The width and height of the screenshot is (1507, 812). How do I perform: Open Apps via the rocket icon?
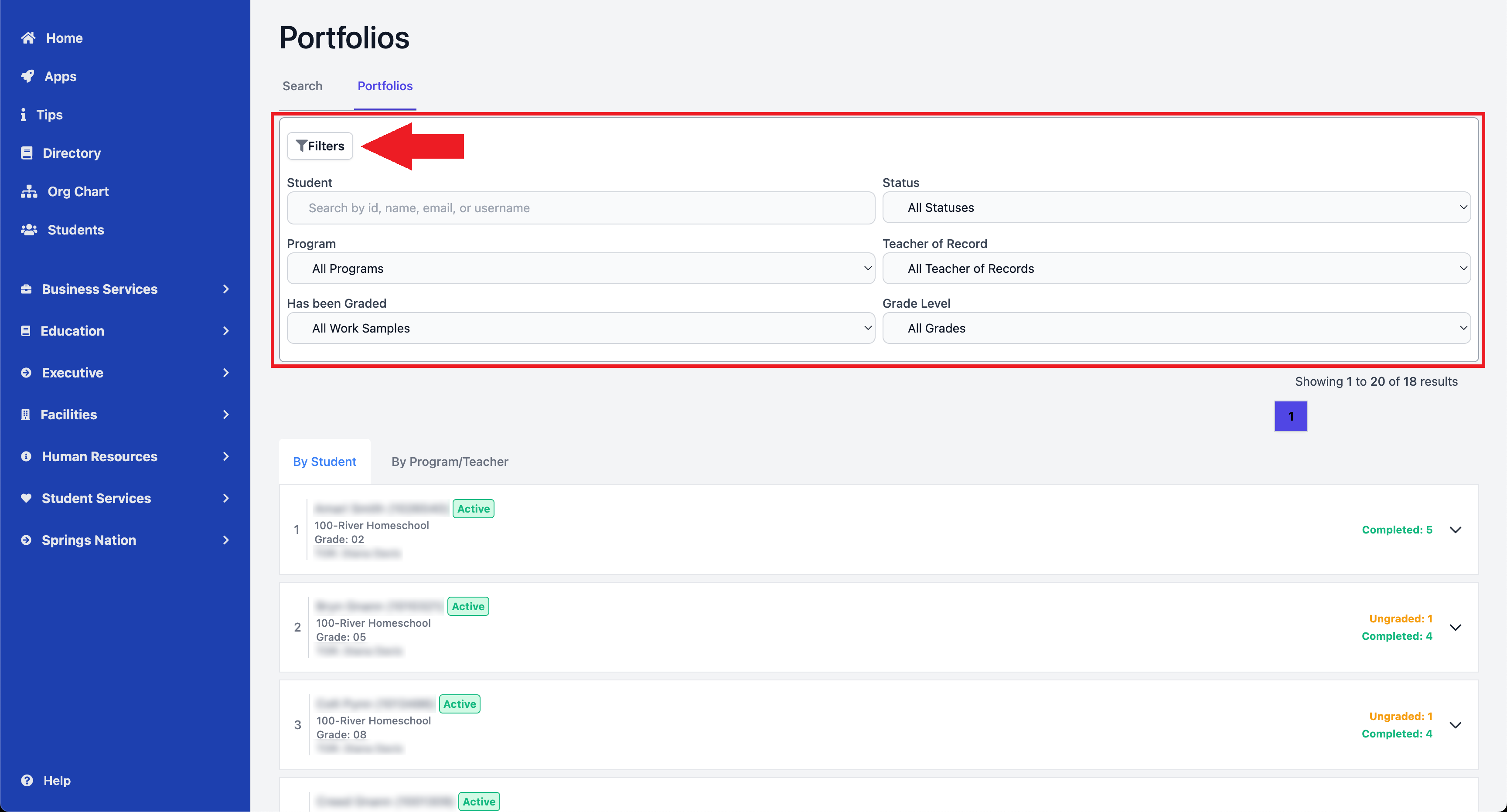click(28, 76)
